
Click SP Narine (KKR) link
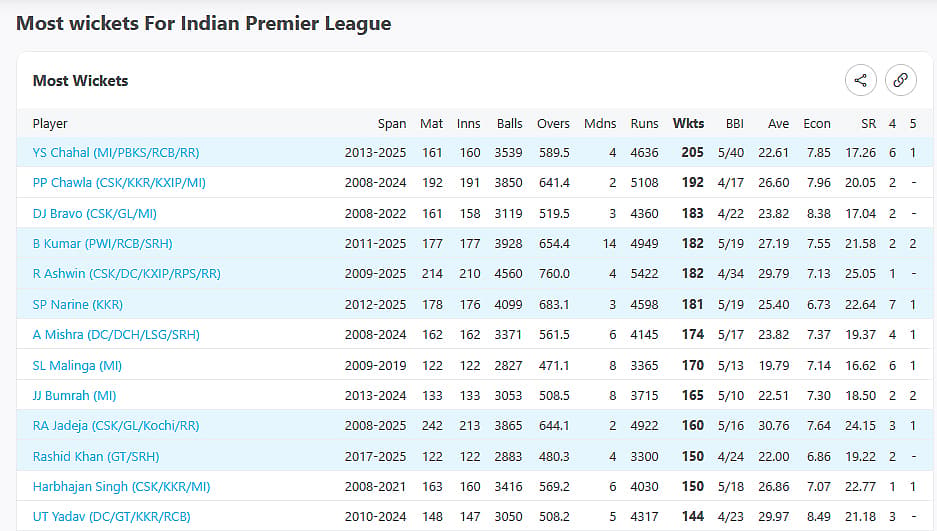[x=78, y=305]
